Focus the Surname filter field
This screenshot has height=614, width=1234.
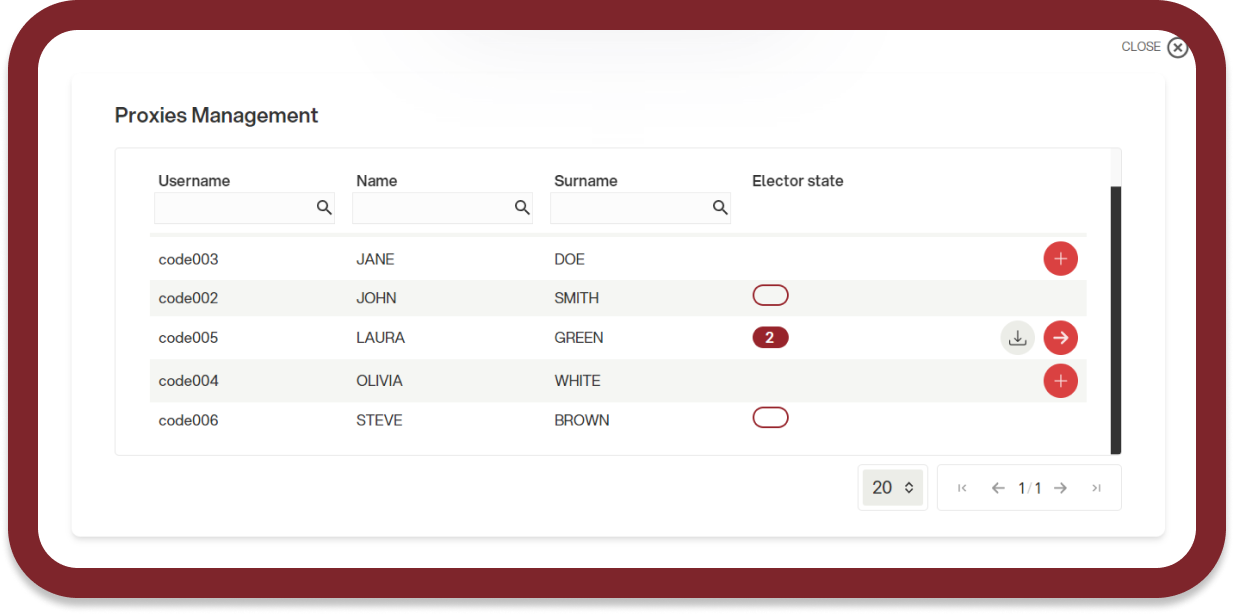pyautogui.click(x=640, y=207)
